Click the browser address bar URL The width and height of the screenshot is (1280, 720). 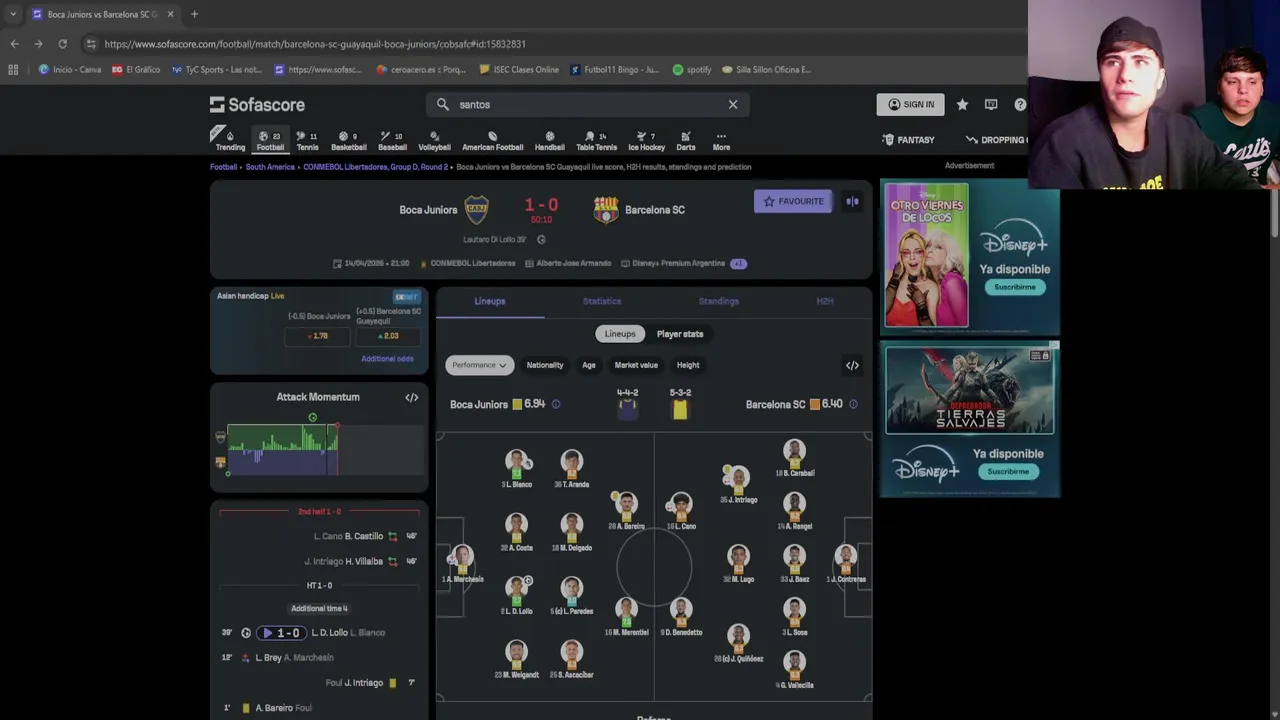(315, 44)
